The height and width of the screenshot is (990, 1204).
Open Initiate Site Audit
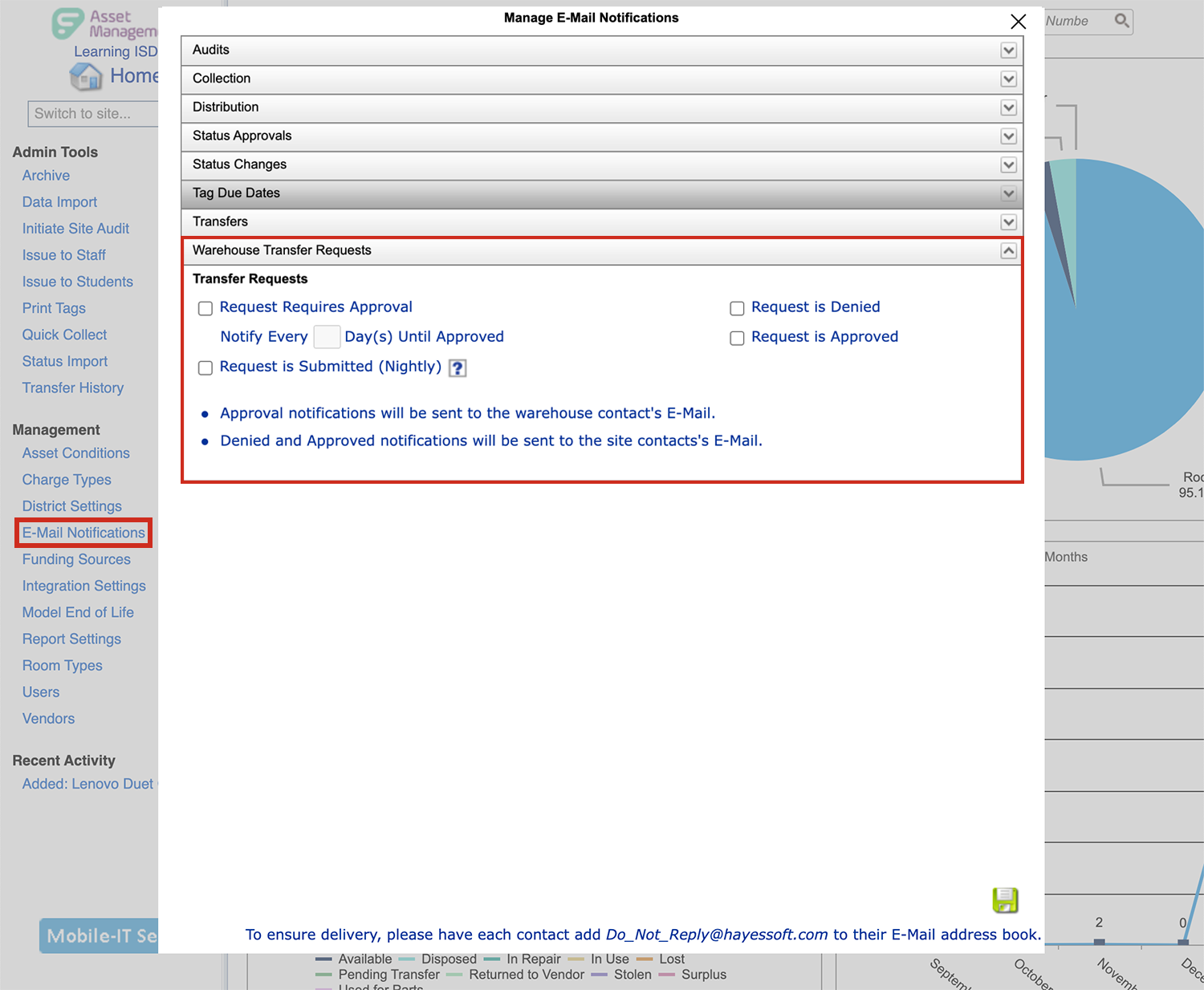[x=75, y=229]
